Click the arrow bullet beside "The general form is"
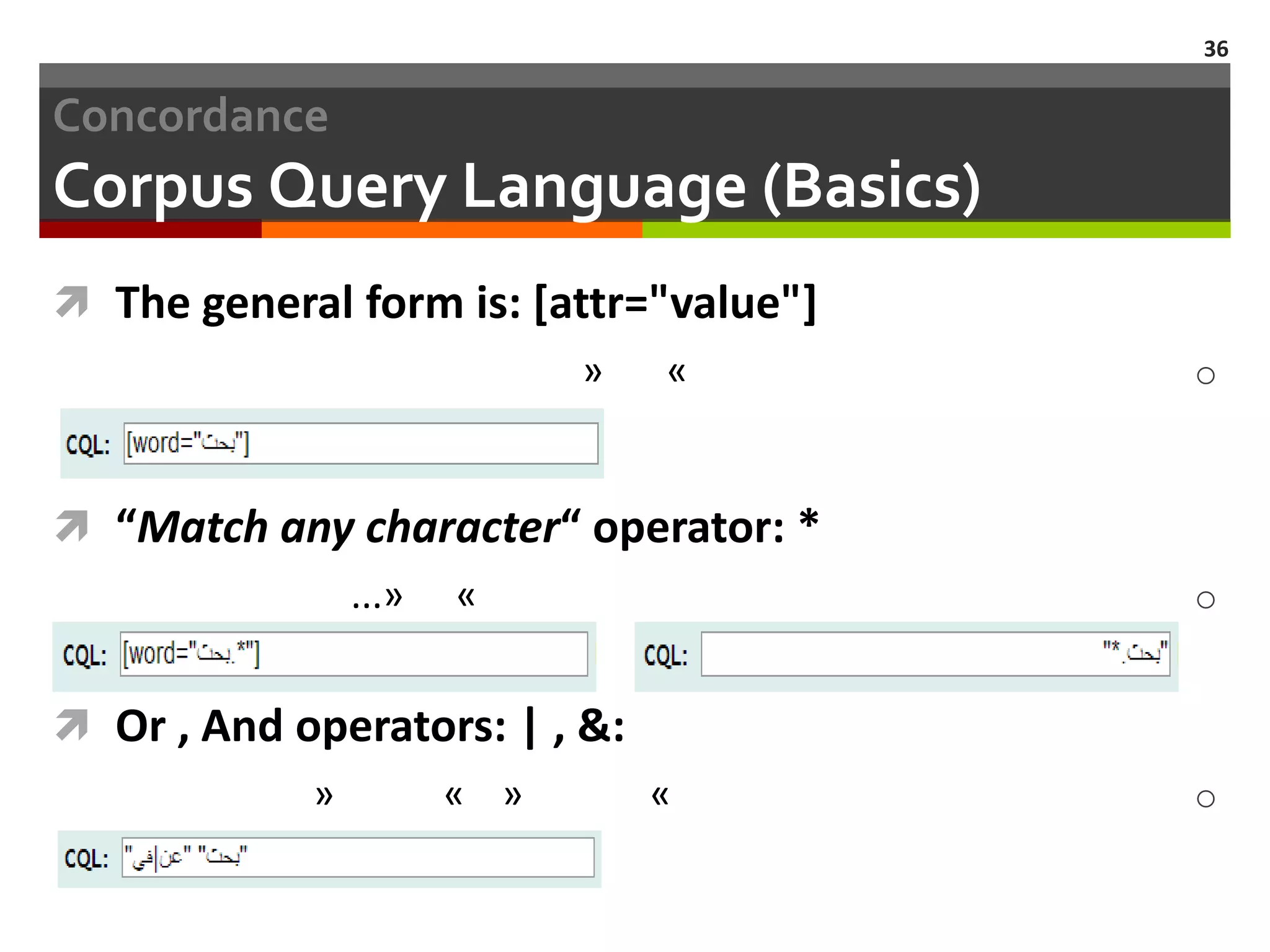This screenshot has height=952, width=1270. pos(72,302)
